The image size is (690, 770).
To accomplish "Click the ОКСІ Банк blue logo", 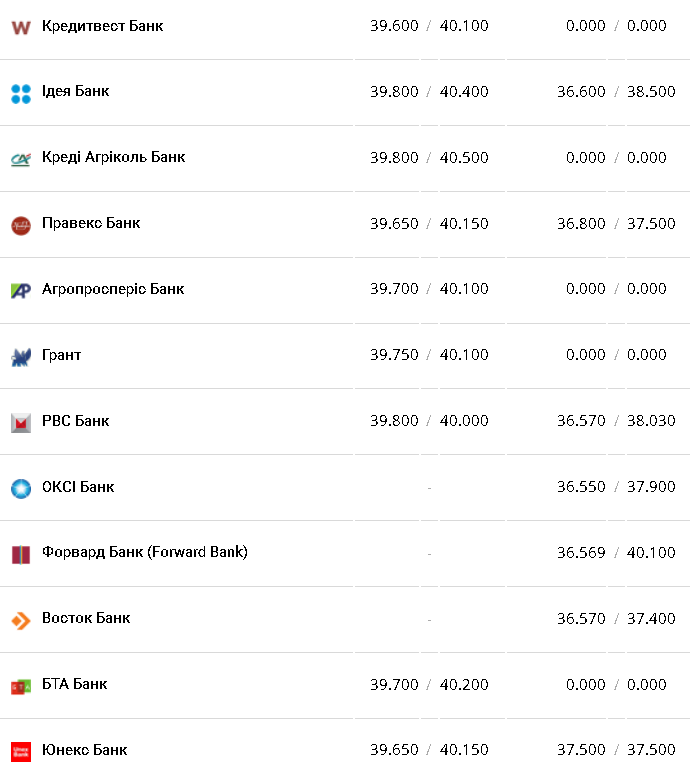I will click(x=21, y=488).
